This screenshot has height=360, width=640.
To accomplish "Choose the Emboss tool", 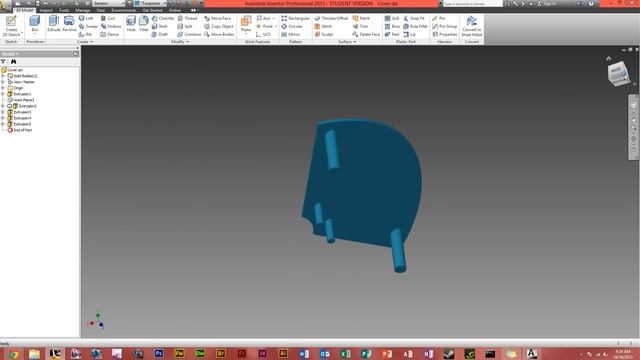I will pos(111,26).
